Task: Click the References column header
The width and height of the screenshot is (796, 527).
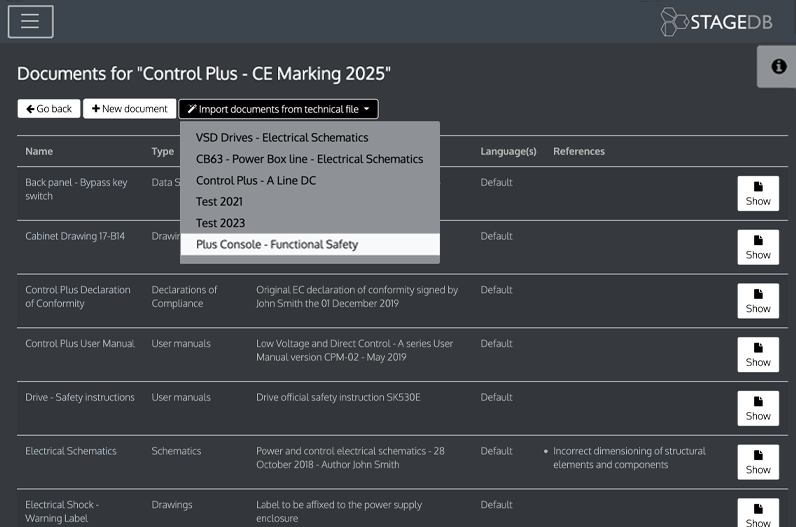Action: (x=578, y=152)
